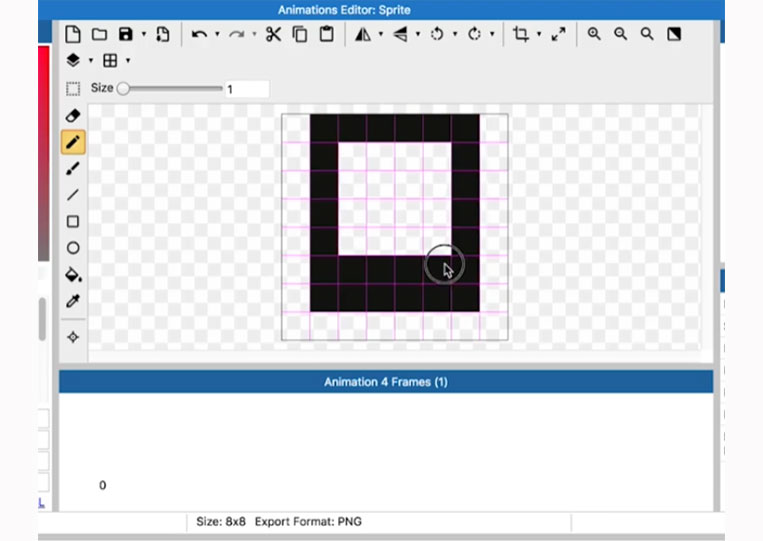Click the New file icon
The height and width of the screenshot is (541, 763).
[73, 34]
